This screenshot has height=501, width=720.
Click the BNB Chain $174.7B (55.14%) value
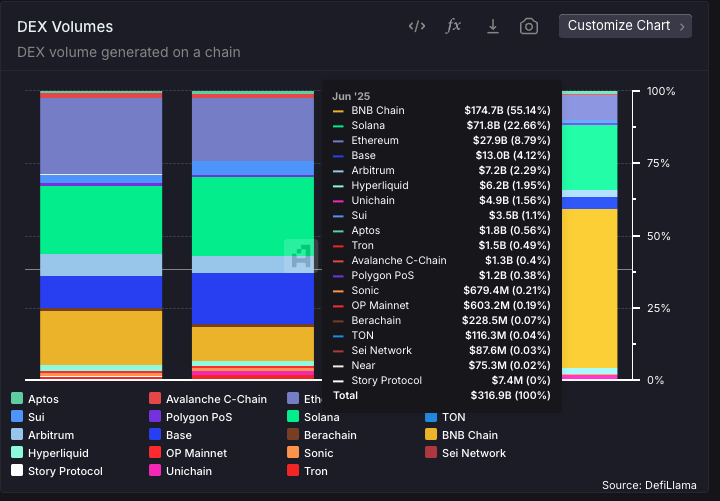[507, 110]
